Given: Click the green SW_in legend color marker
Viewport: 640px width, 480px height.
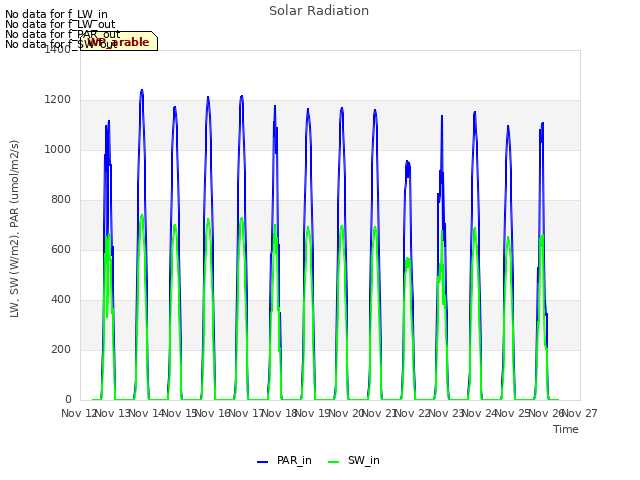Looking at the screenshot, I should (333, 462).
